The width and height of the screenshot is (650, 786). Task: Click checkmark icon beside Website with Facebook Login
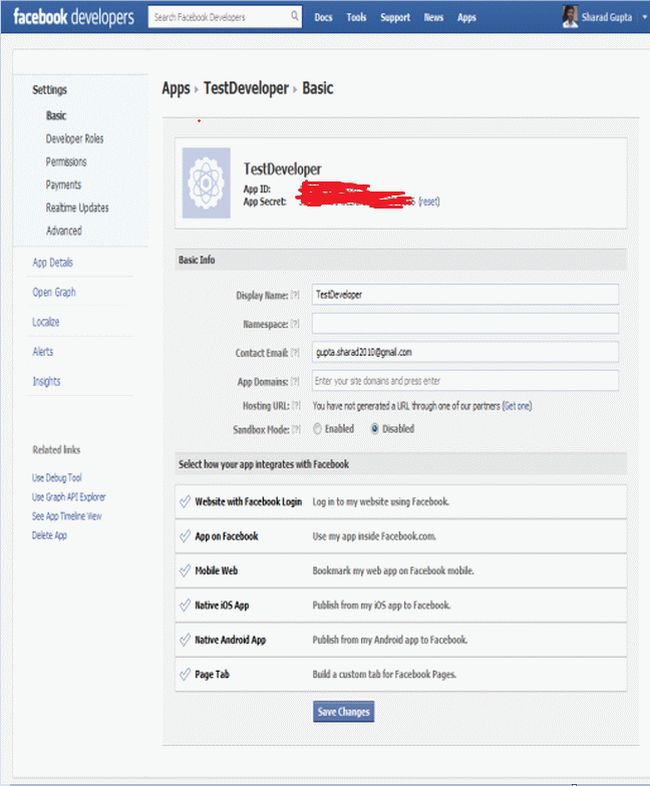(185, 501)
